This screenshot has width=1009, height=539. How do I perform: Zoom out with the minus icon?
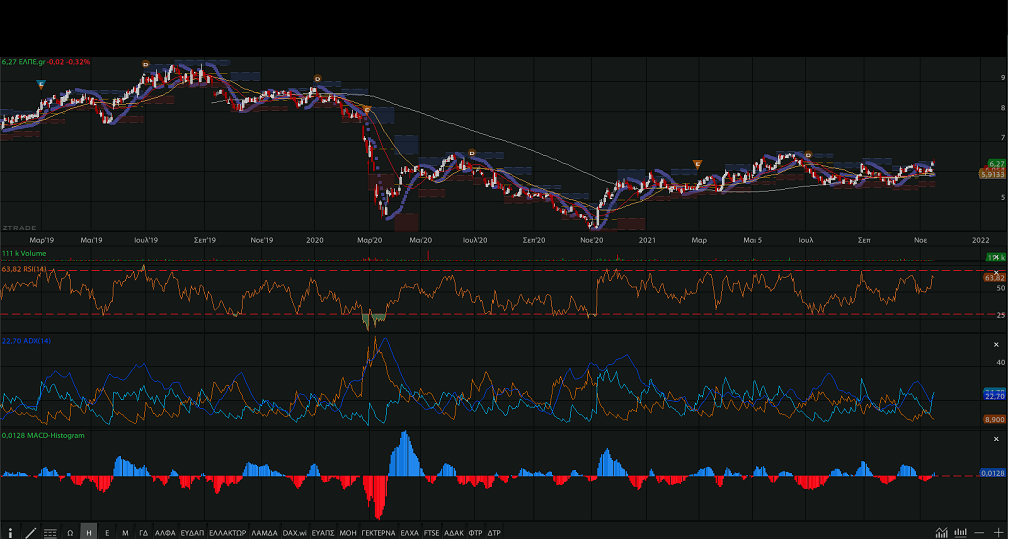981,532
